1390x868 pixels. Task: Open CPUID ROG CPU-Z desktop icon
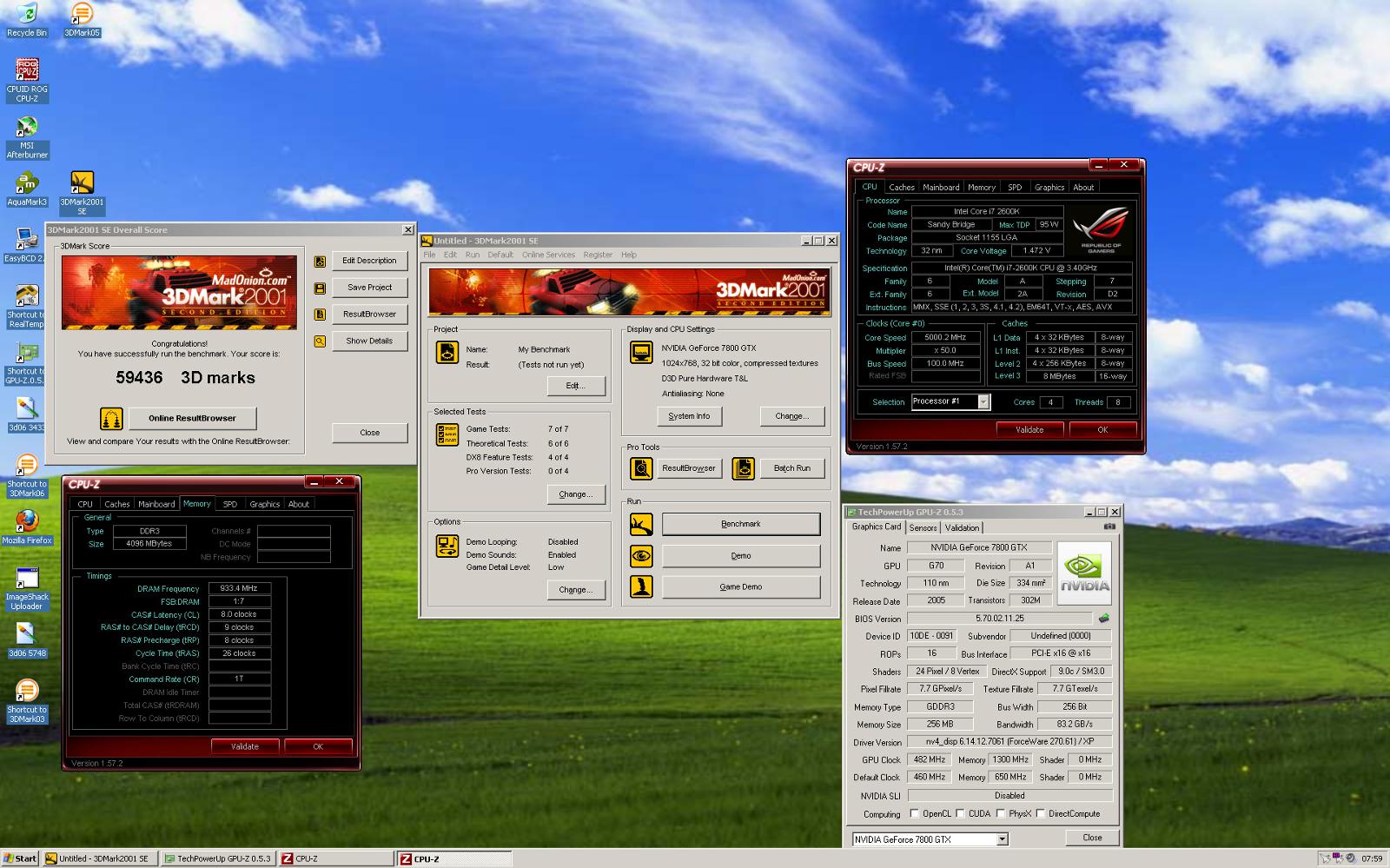[x=27, y=81]
